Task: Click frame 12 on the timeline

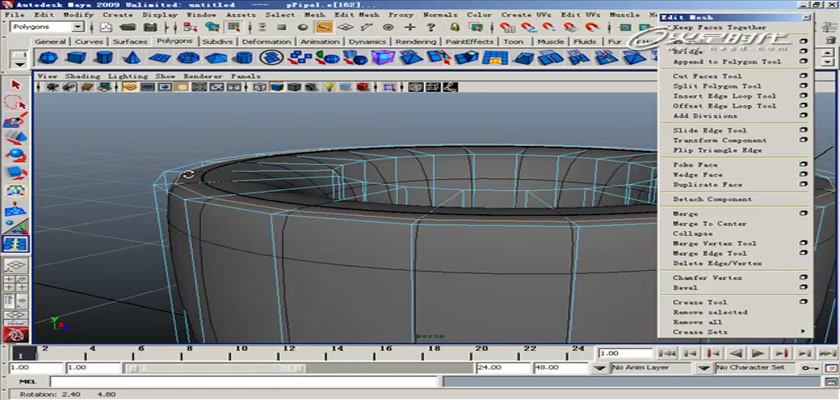Action: [x=288, y=354]
